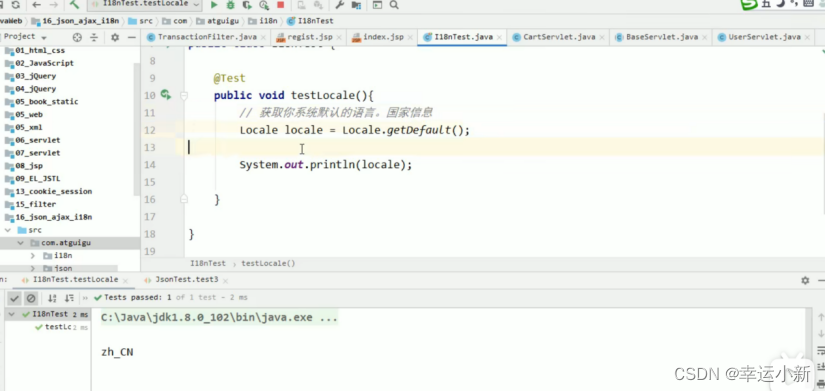Viewport: 826px width, 392px height.
Task: Switch to UserServlet.java tab
Action: pos(764,37)
